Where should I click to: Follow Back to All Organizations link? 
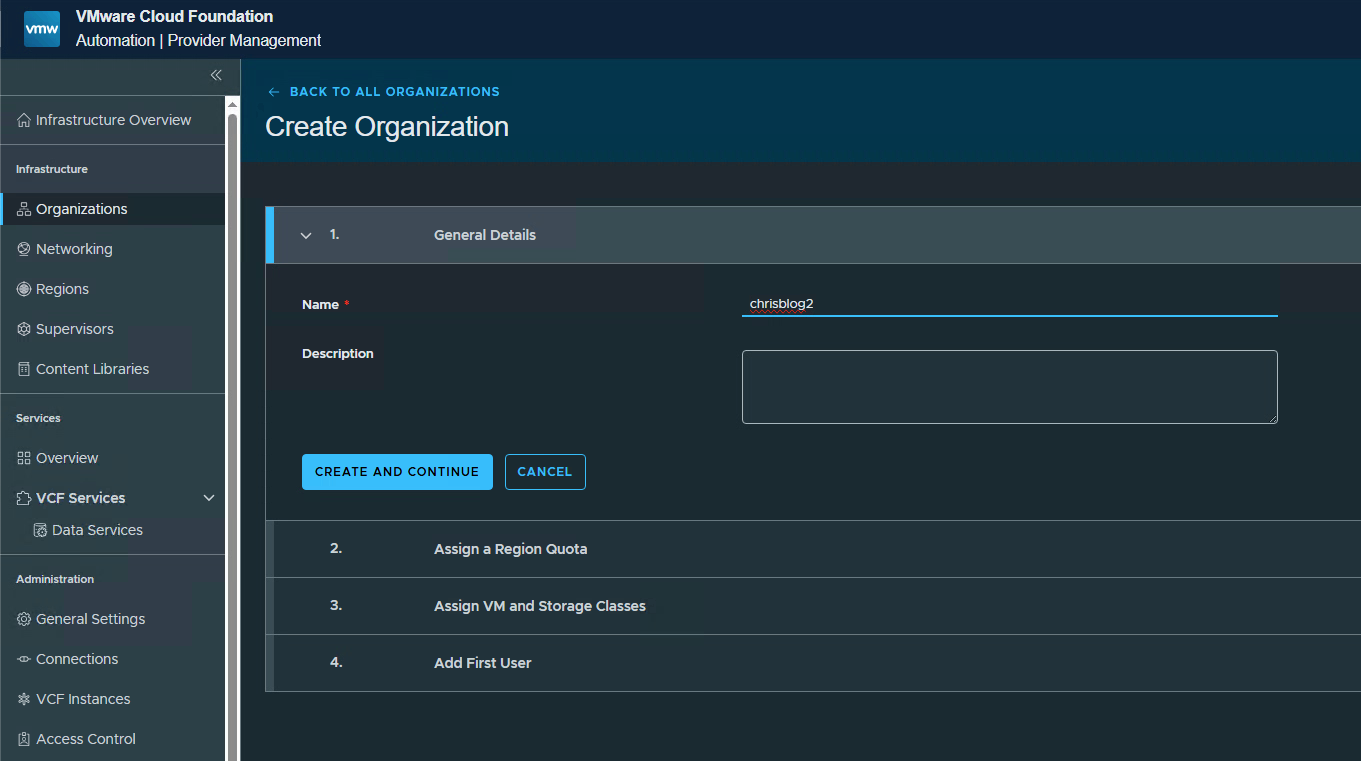pyautogui.click(x=384, y=91)
